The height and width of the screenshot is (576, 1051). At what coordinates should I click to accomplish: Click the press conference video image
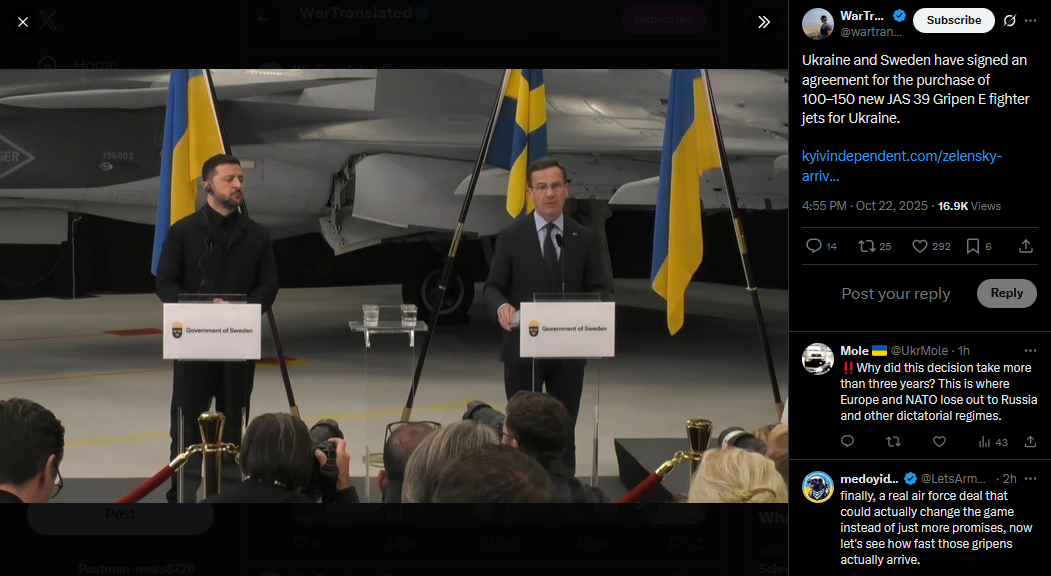(394, 286)
